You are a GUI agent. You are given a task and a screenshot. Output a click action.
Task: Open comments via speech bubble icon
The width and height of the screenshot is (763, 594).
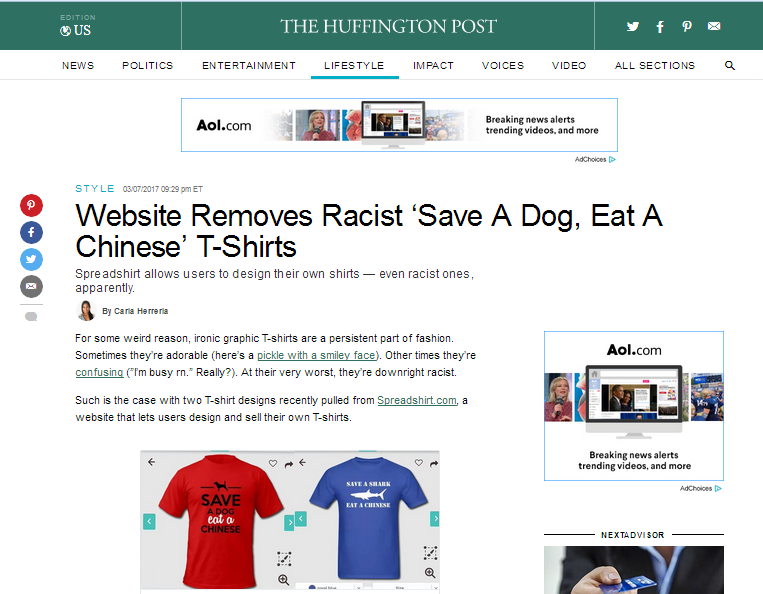(x=31, y=317)
